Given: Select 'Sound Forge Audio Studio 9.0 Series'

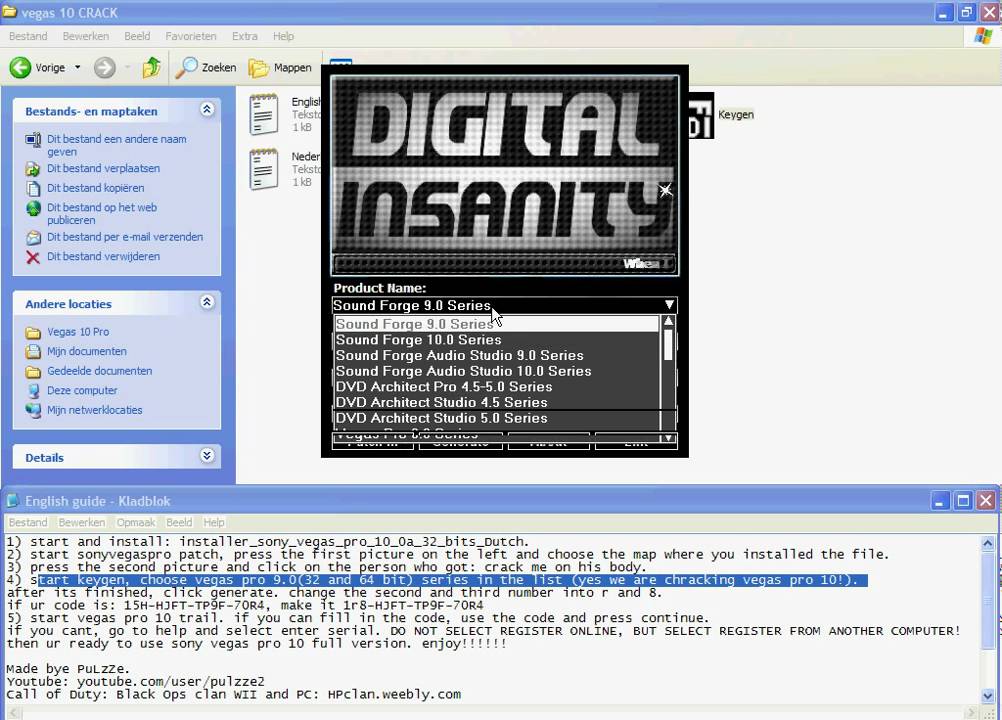Looking at the screenshot, I should point(497,355).
